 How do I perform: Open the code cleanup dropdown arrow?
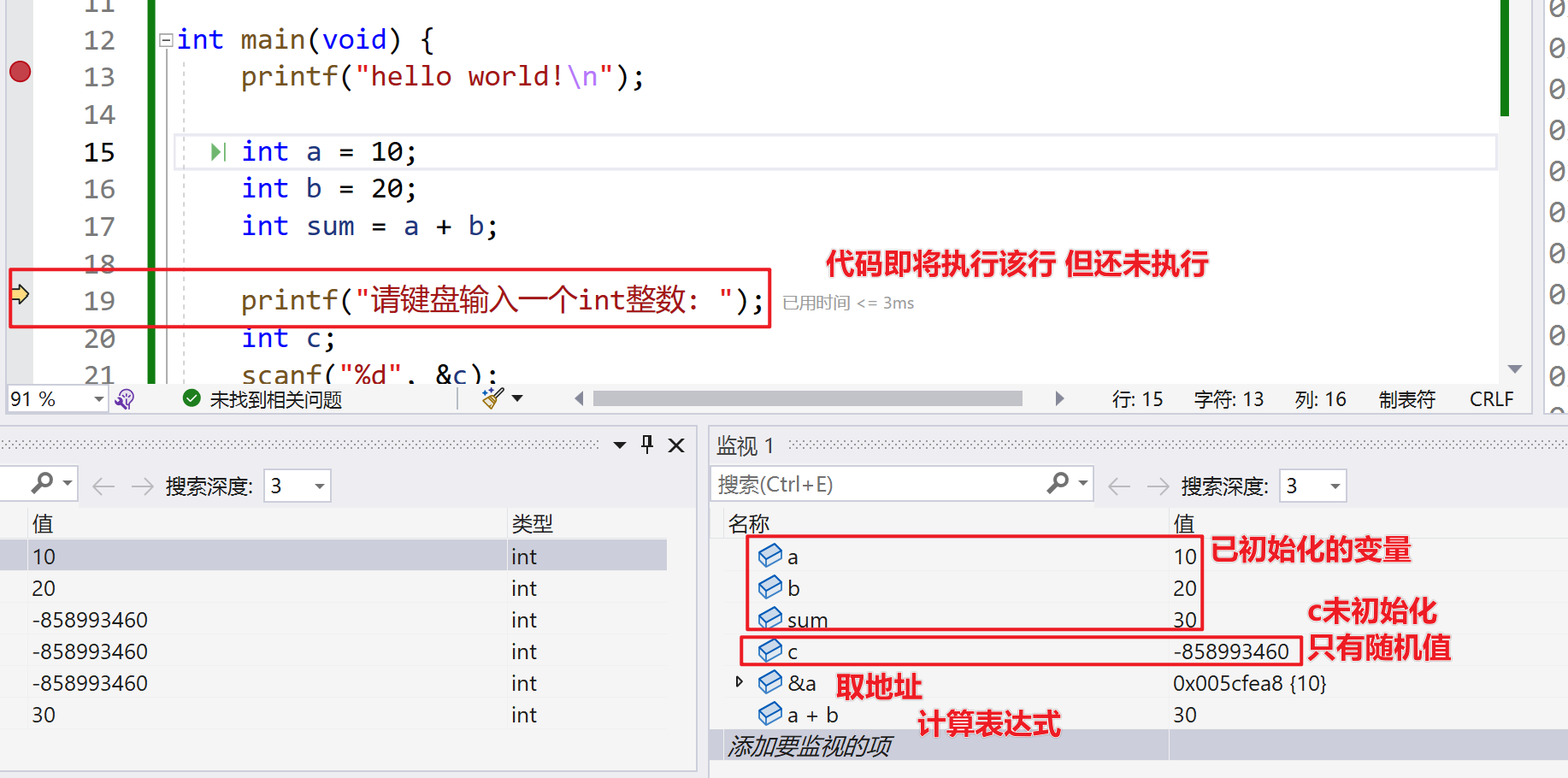pos(517,398)
